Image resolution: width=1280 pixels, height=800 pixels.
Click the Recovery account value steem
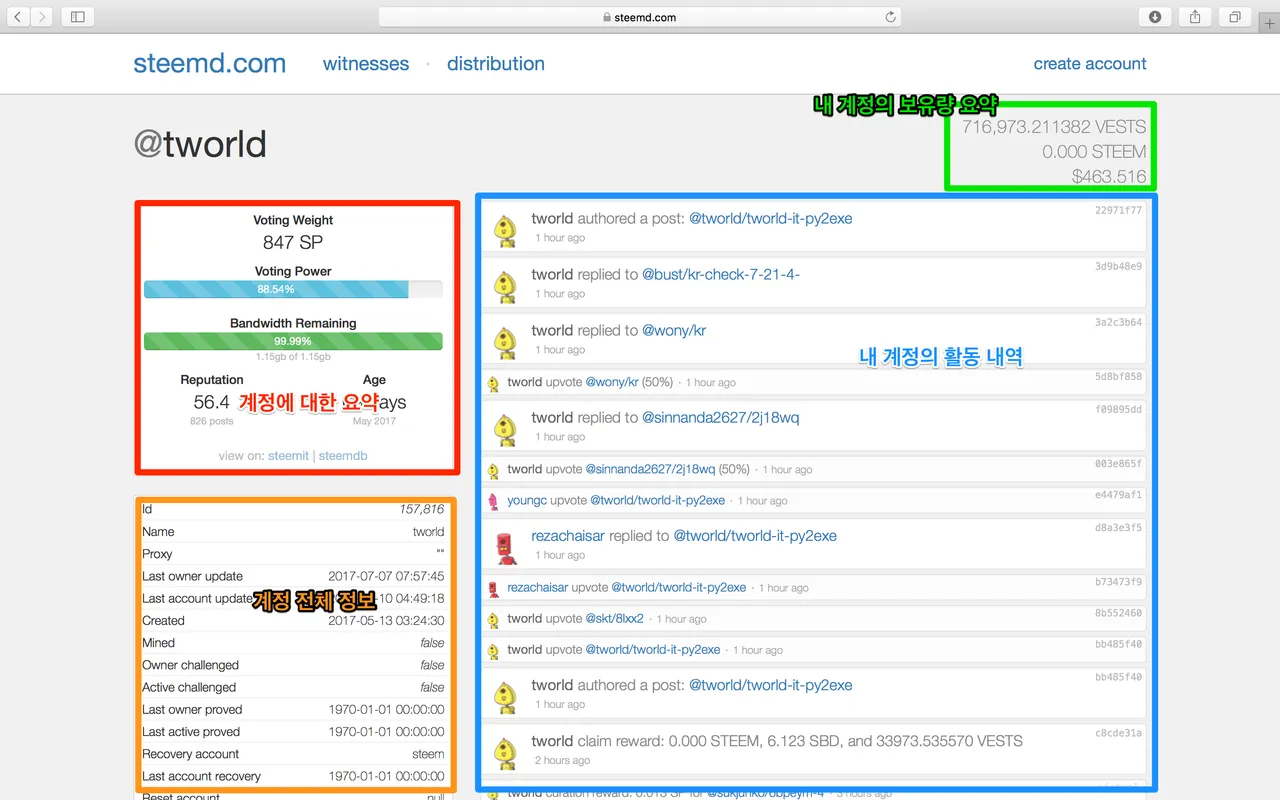[428, 754]
